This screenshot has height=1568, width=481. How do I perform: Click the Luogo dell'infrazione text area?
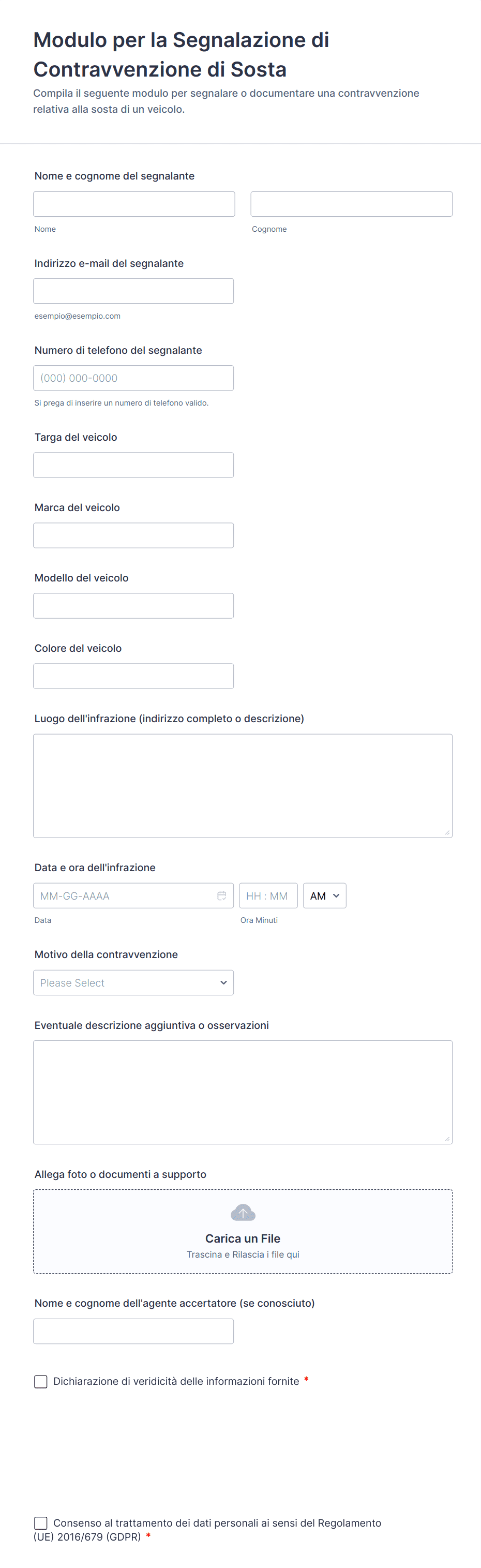243,785
